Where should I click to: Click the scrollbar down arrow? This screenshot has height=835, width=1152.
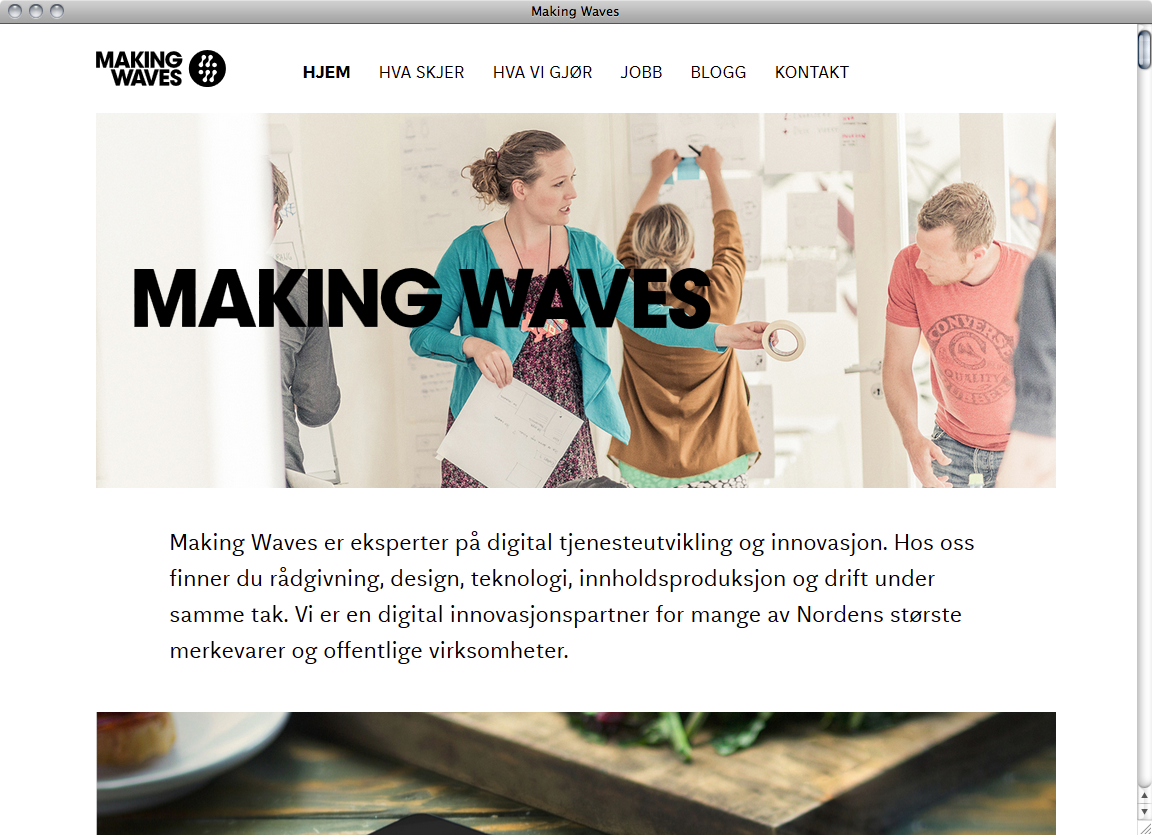[x=1144, y=811]
